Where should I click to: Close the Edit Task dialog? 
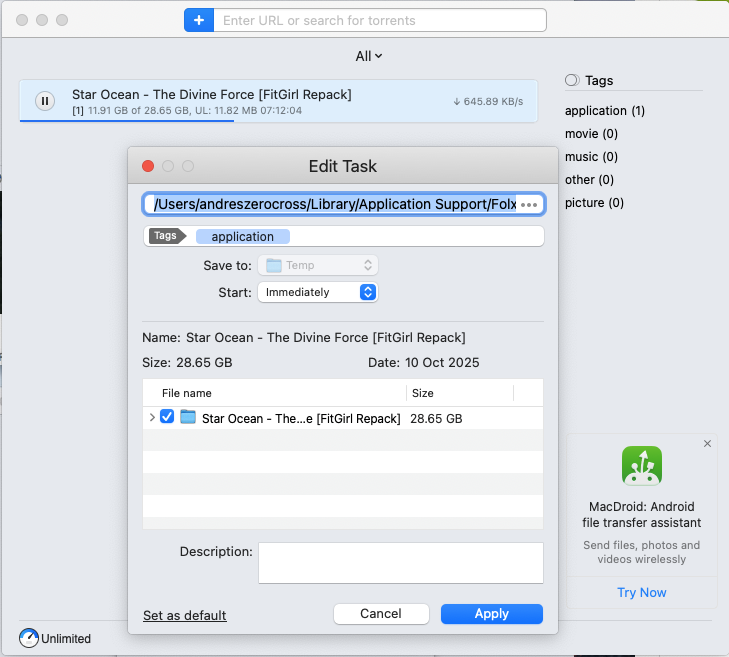click(x=148, y=166)
